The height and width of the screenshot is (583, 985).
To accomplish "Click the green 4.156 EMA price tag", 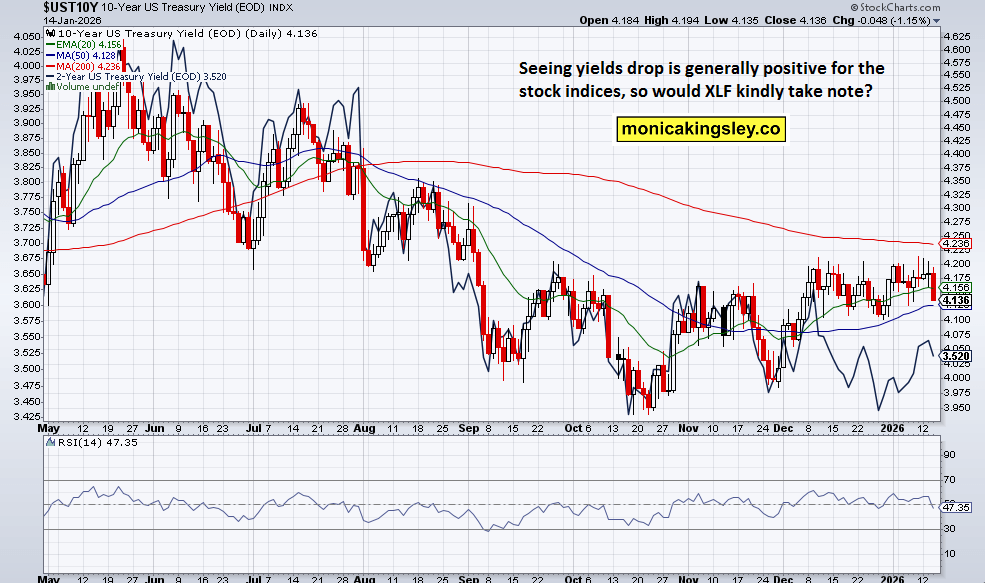I will [957, 288].
